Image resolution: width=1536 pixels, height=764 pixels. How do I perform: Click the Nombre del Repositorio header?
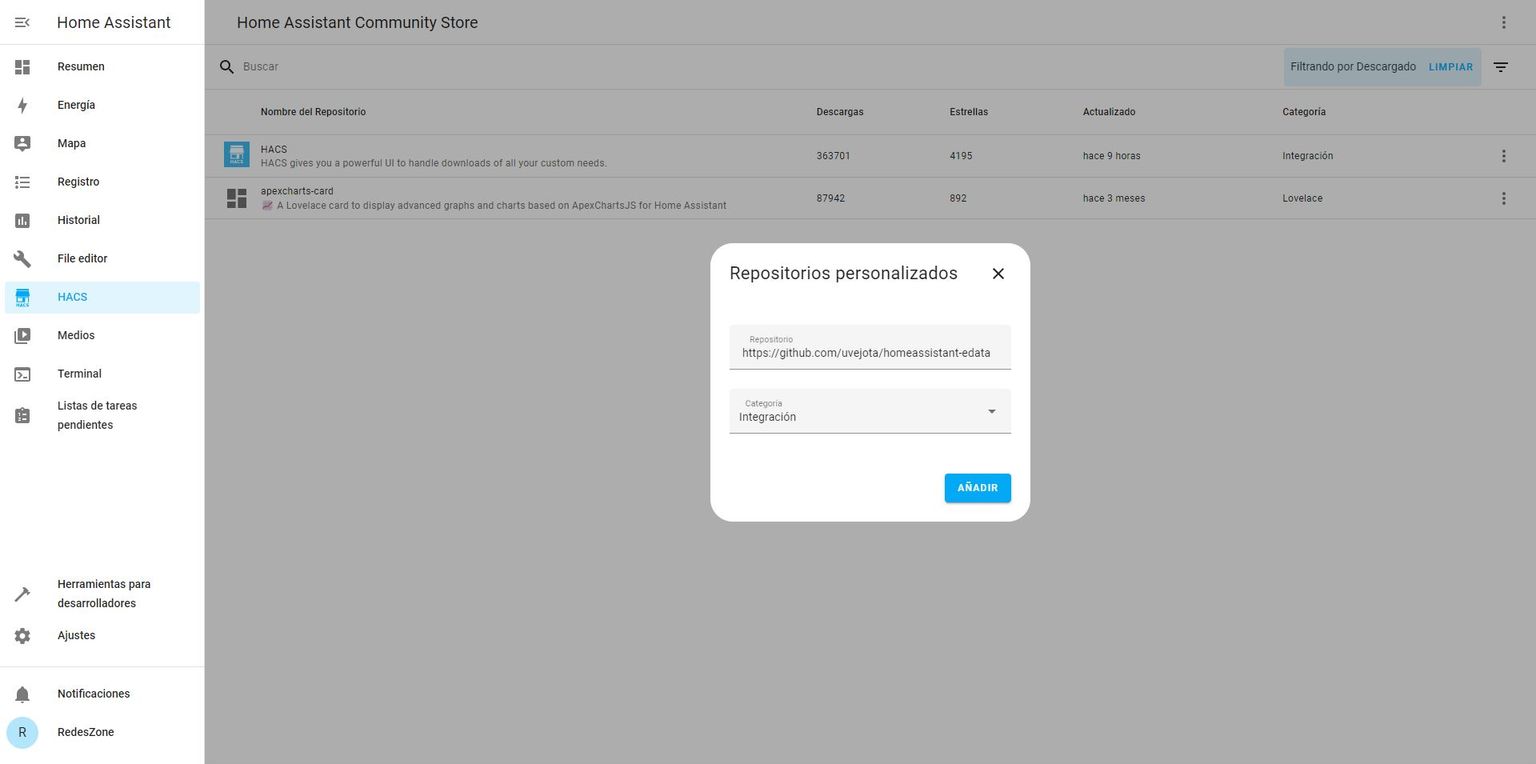coord(313,112)
